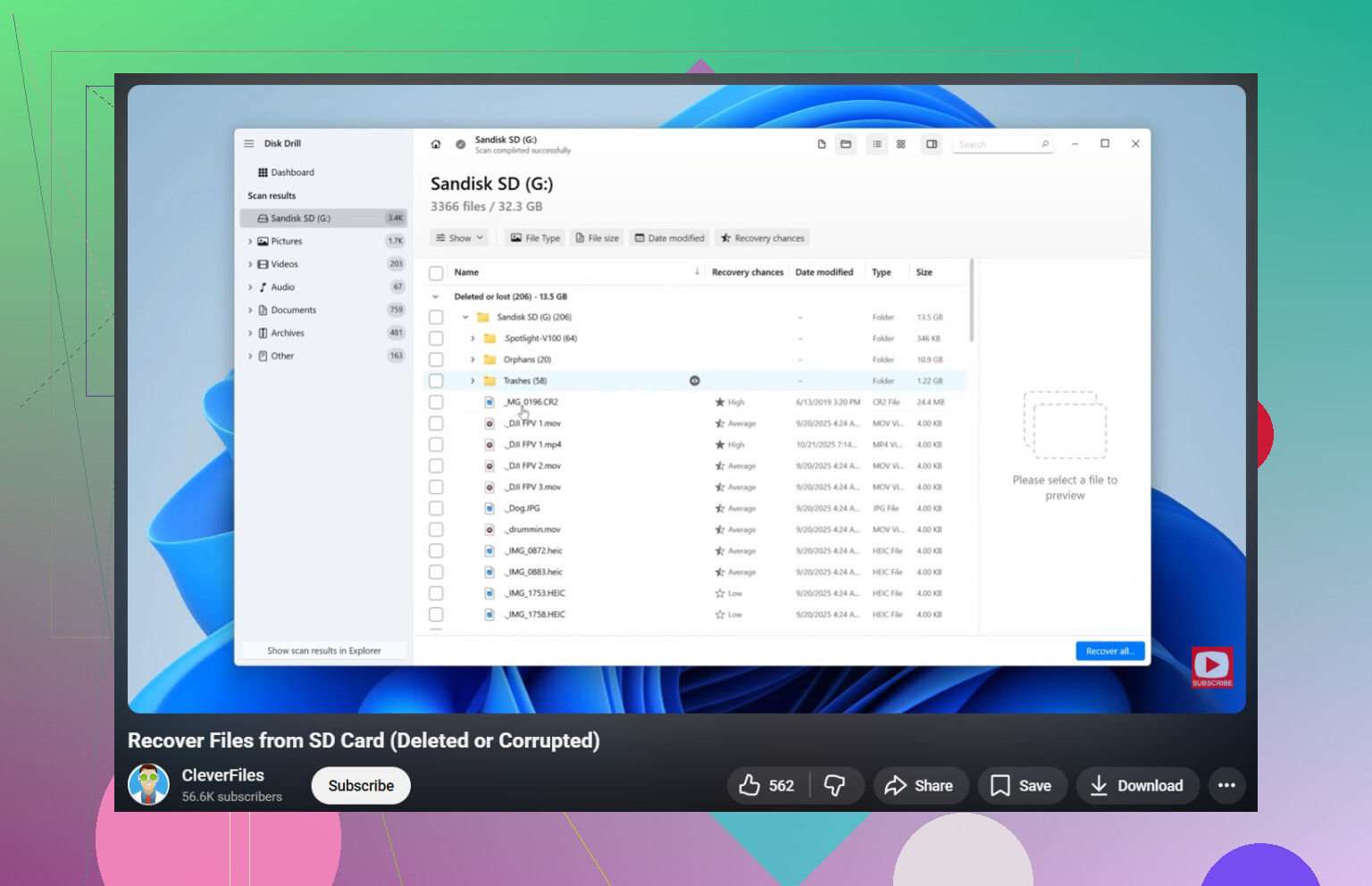Switch to folder tree view icon
This screenshot has width=1372, height=886.
tap(846, 144)
